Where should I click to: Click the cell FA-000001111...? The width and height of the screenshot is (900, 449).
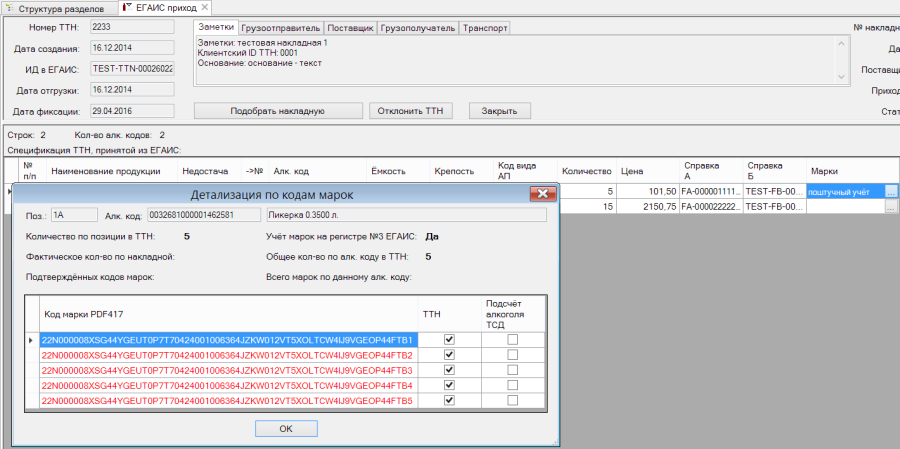click(x=711, y=192)
